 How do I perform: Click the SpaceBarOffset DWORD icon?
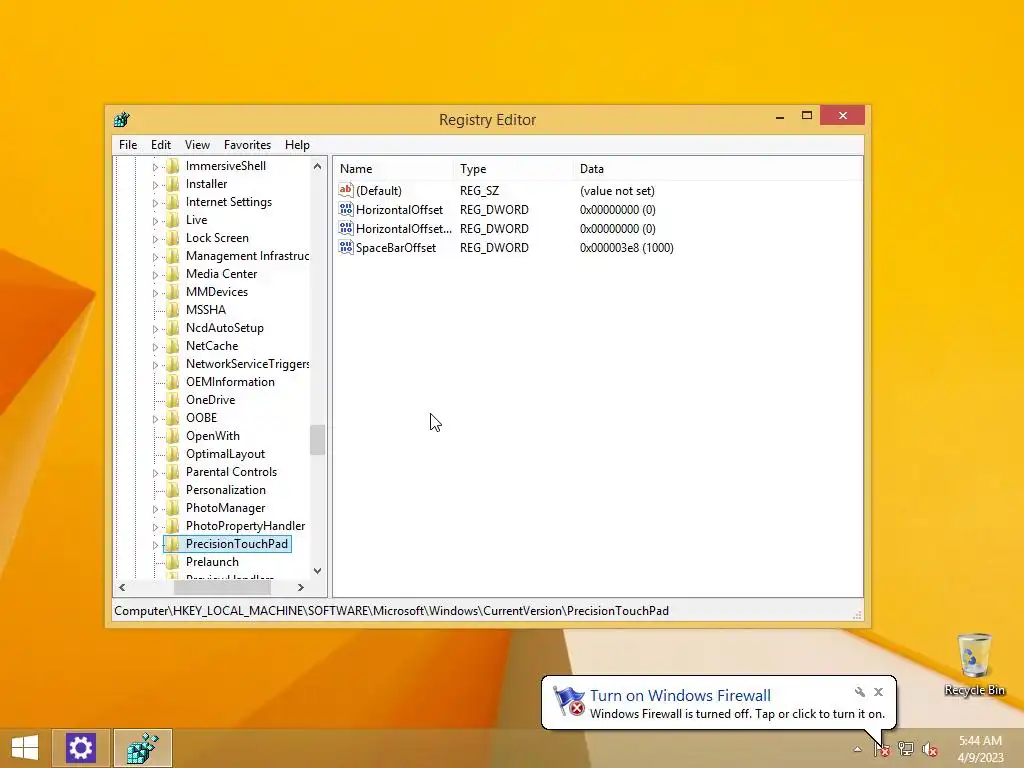pos(345,248)
